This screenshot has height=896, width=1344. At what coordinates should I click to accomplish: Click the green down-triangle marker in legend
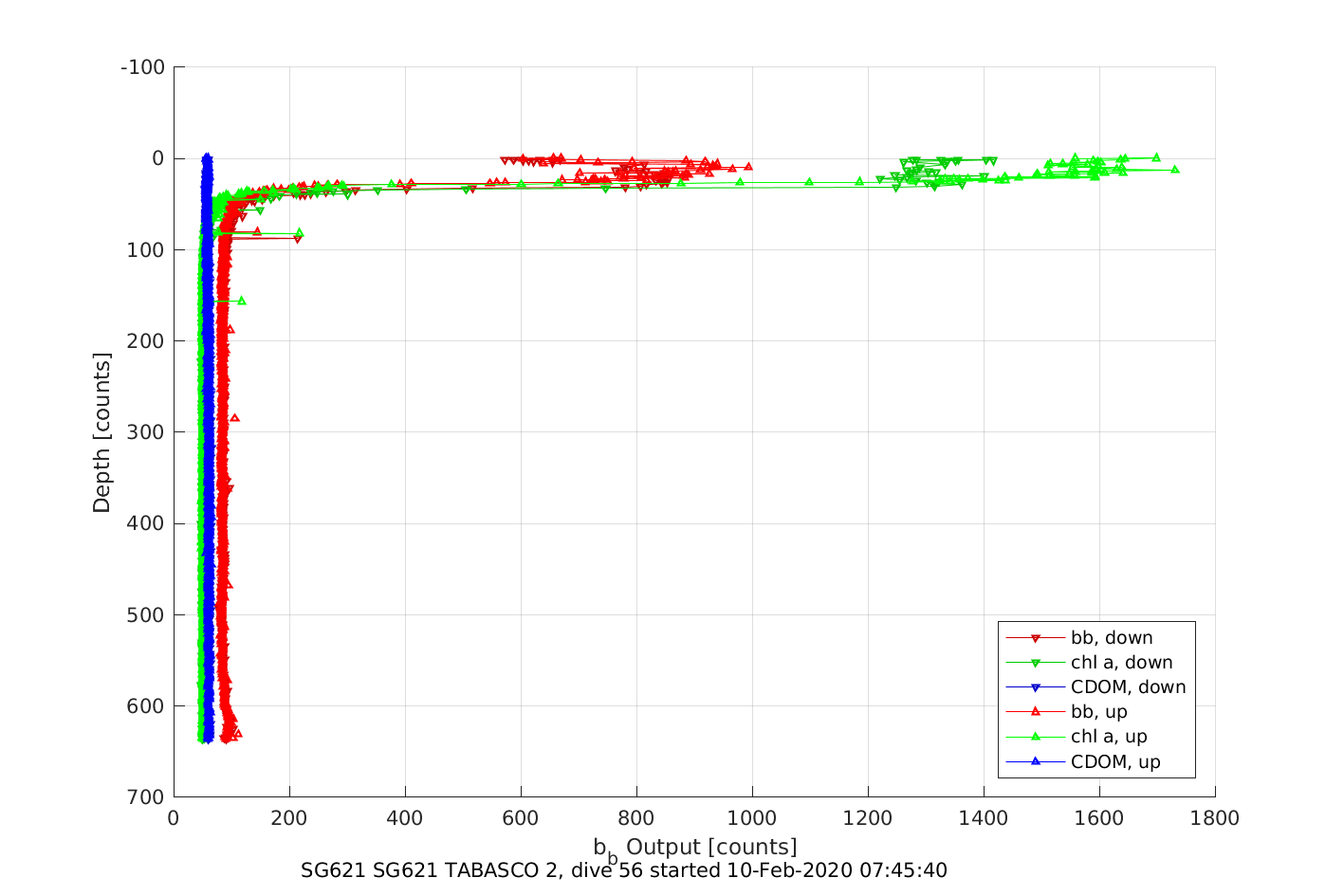tap(1036, 663)
